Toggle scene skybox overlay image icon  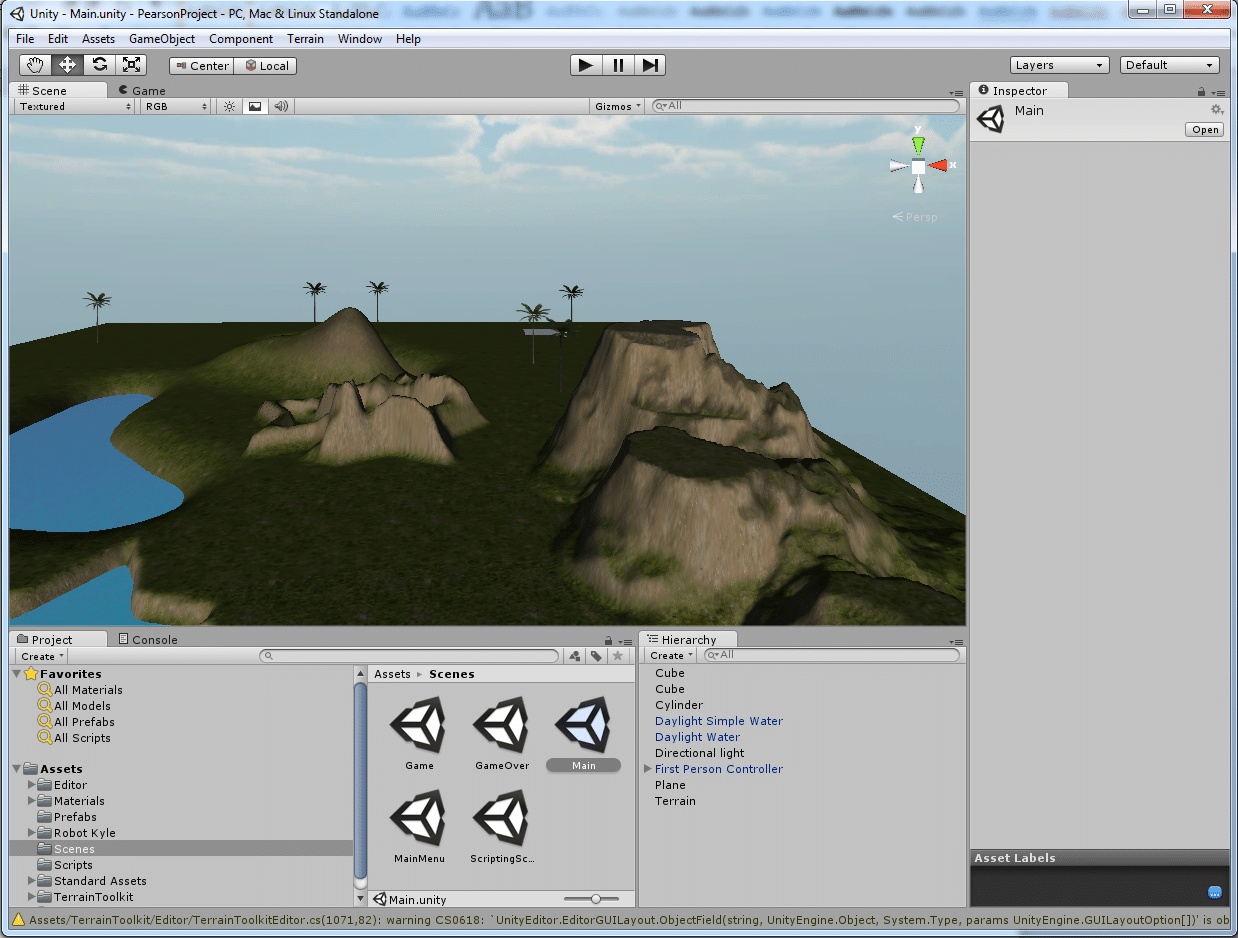coord(254,106)
